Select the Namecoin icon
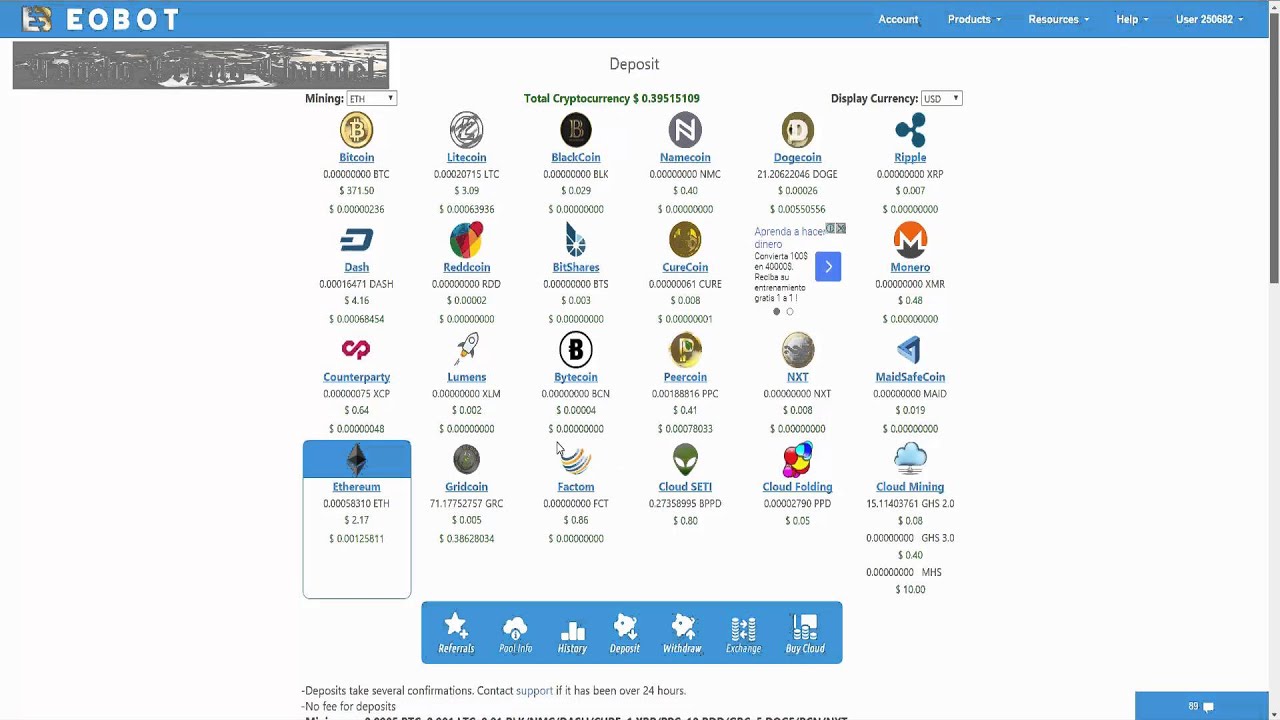1280x720 pixels. point(685,130)
